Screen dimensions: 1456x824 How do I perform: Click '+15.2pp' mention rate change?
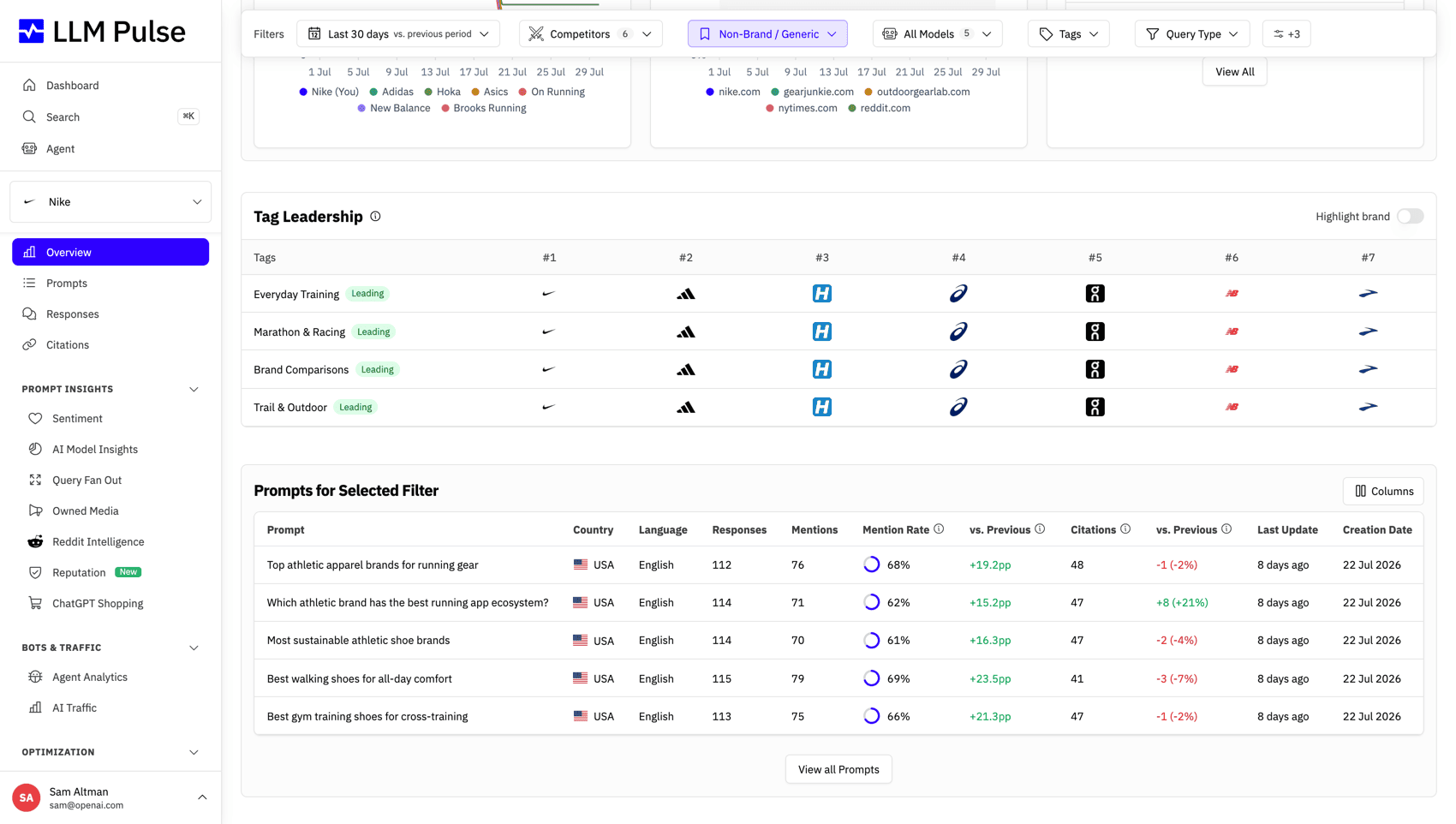[990, 602]
